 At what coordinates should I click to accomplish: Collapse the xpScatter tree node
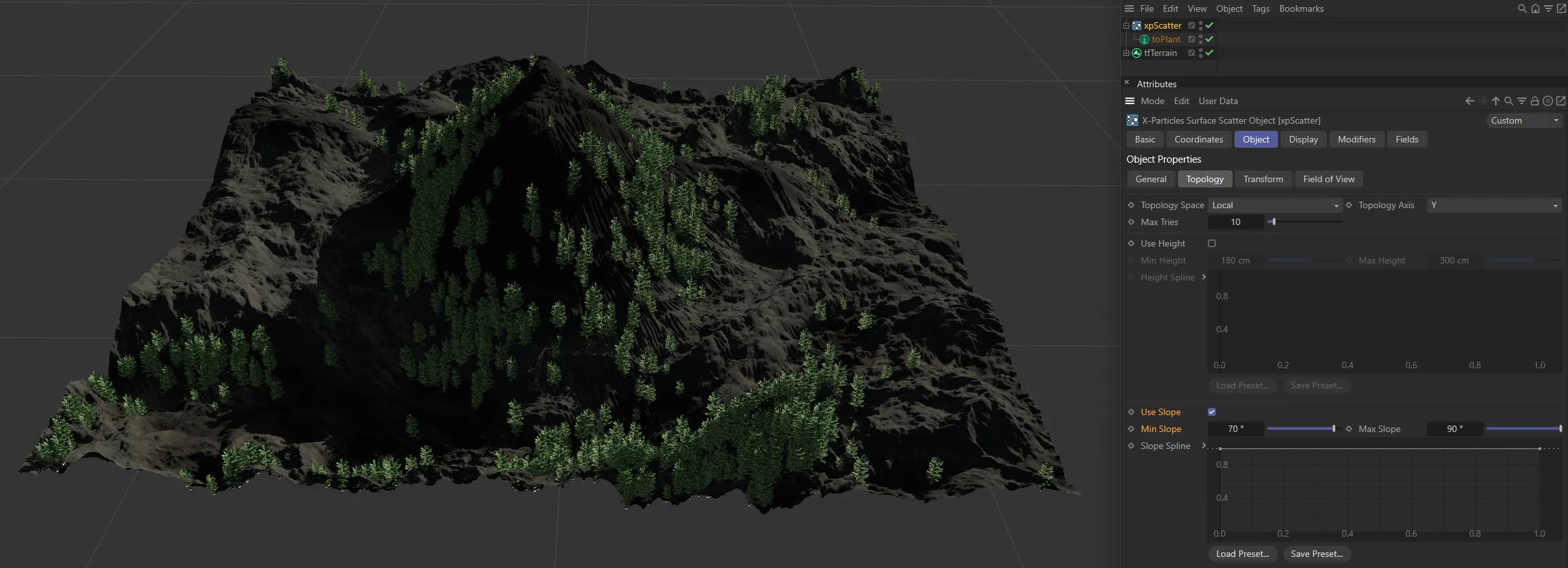coord(1126,25)
